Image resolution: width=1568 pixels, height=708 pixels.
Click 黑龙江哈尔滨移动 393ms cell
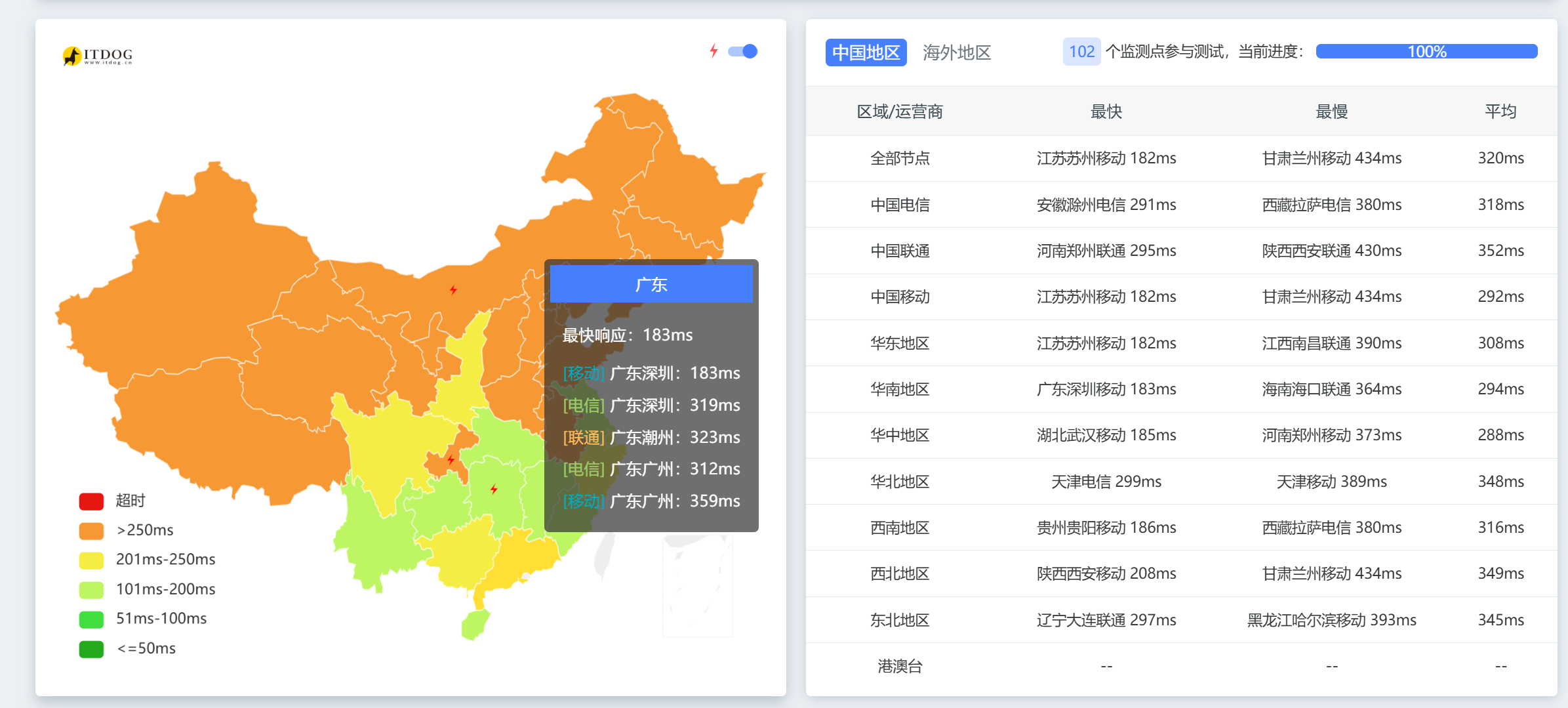[x=1332, y=620]
